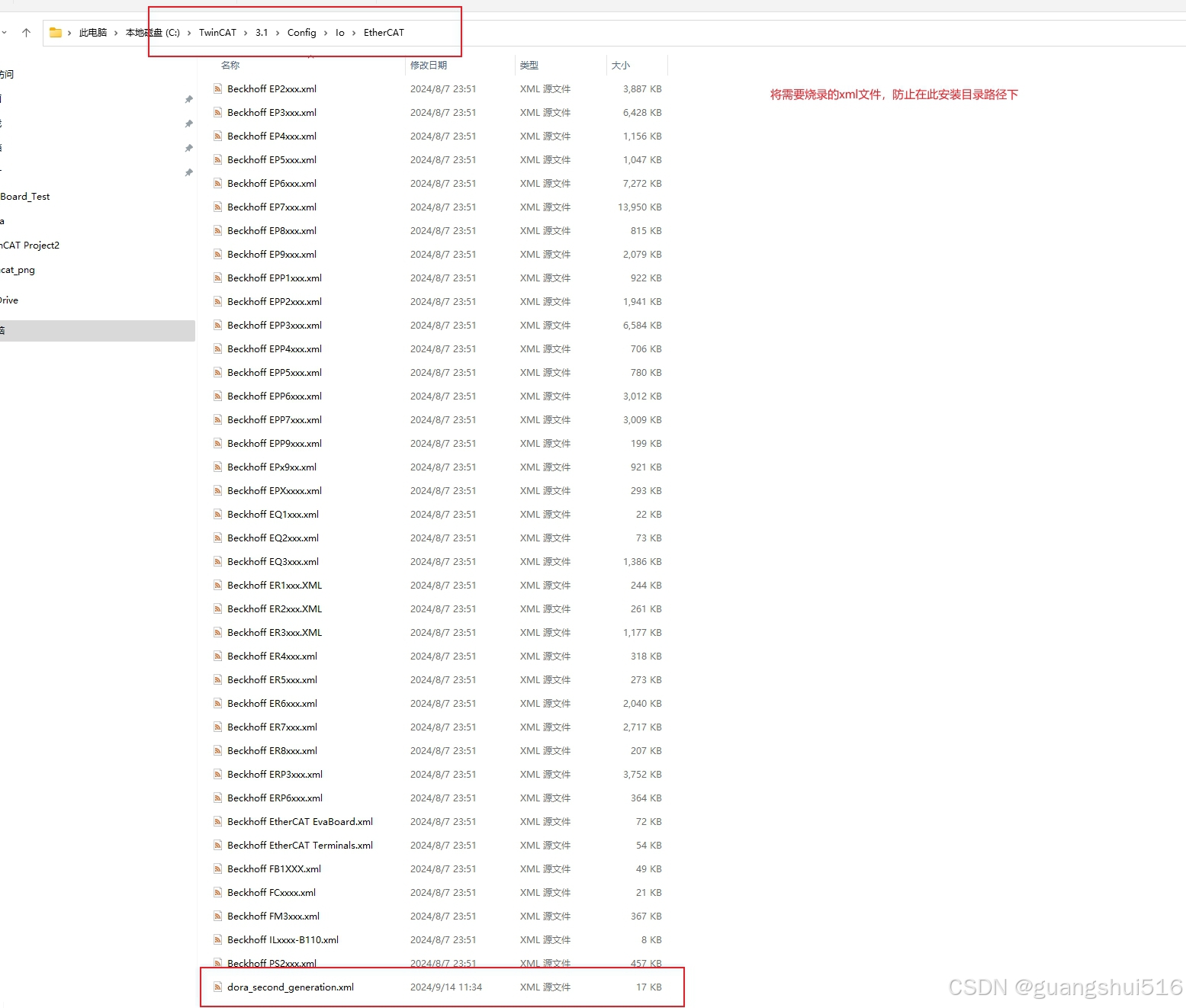Select file Beckhoff EP3xxx.xml icon

point(218,113)
